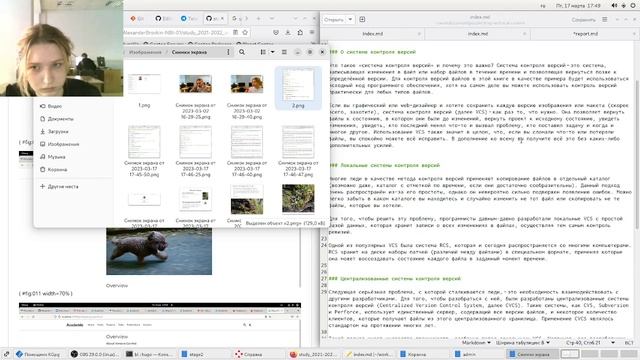Open the study_2021-202 Firefox taskbar item
Viewport: 640px width, 360px height.
313,354
